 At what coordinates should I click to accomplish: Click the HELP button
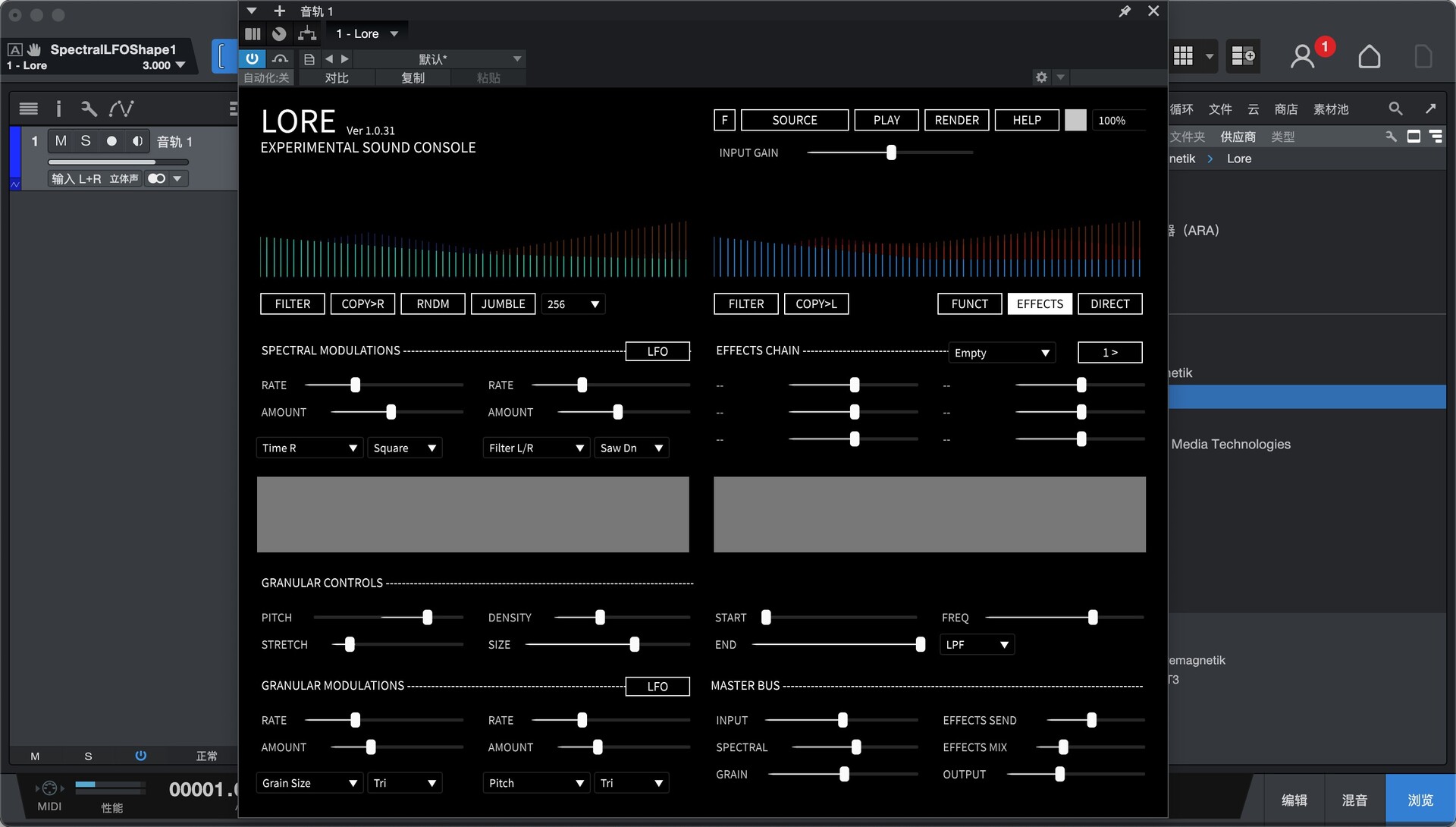pyautogui.click(x=1027, y=120)
